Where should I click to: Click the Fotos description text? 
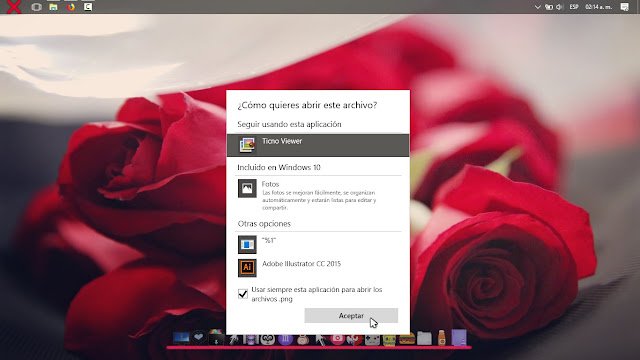(319, 200)
